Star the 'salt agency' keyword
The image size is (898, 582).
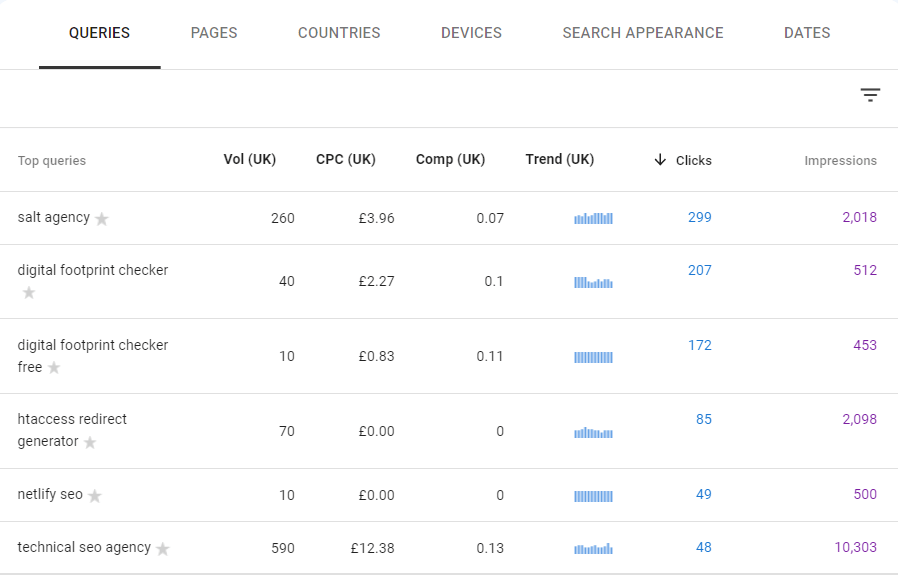(101, 219)
